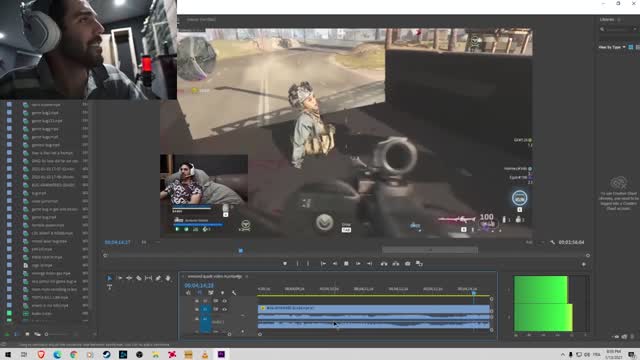640x360 pixels.
Task: Switch Libraries to grid view icon
Action: (x=631, y=47)
